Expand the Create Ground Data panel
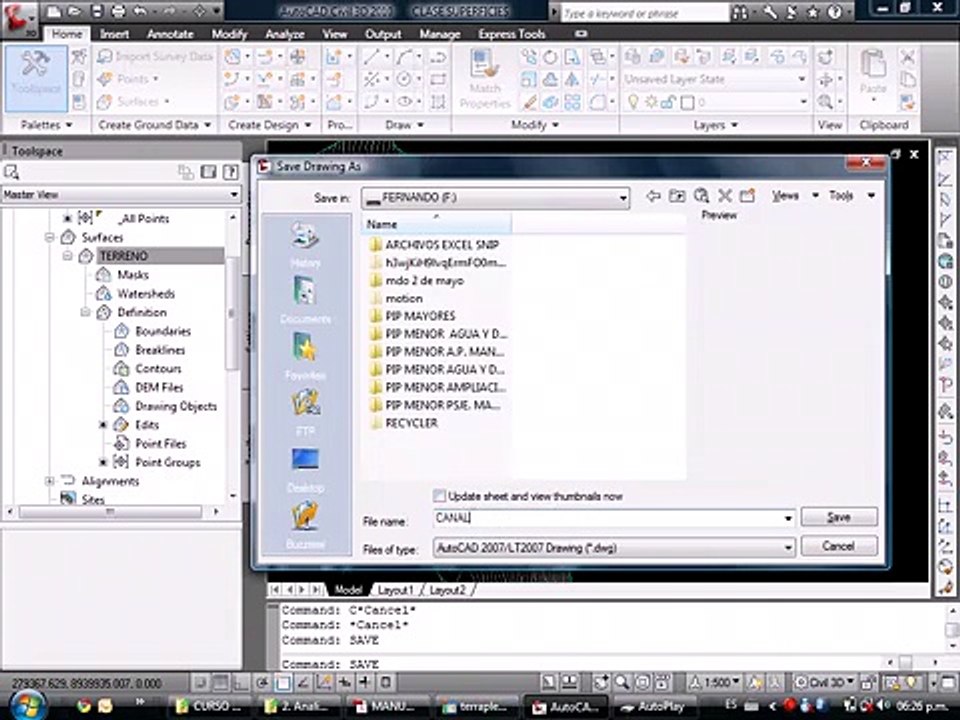 (155, 125)
